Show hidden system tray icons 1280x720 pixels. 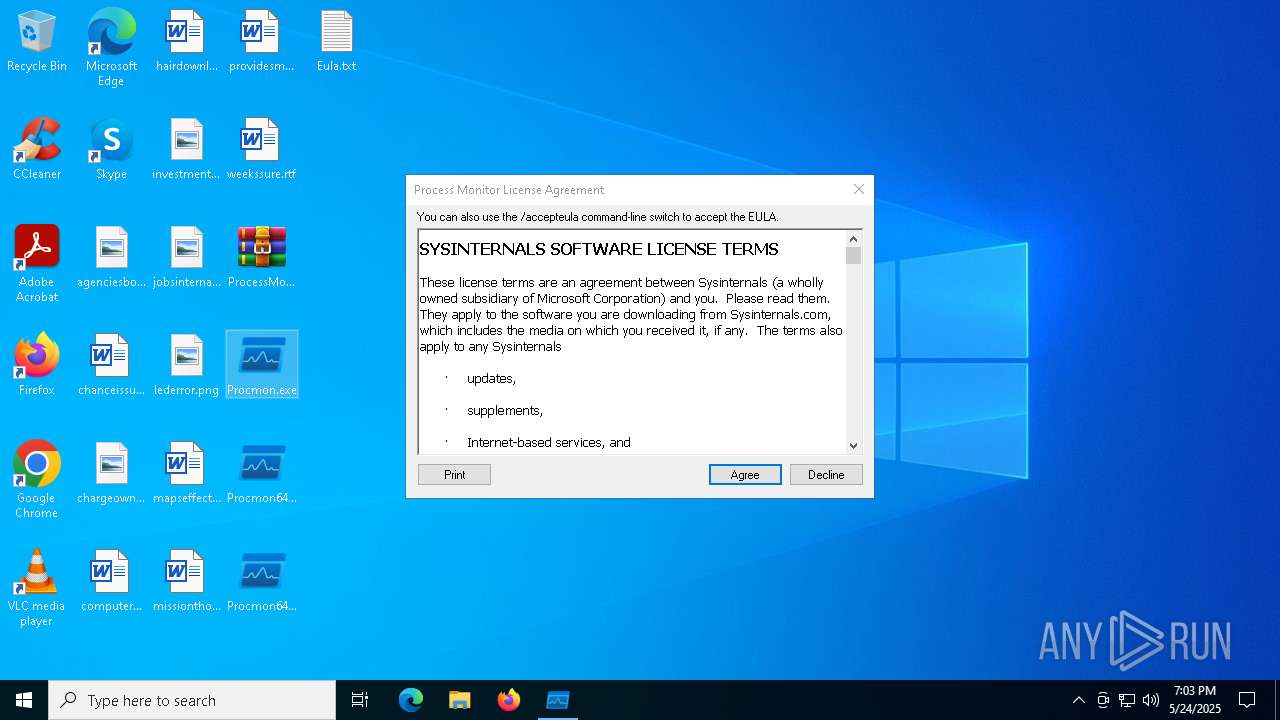1078,700
